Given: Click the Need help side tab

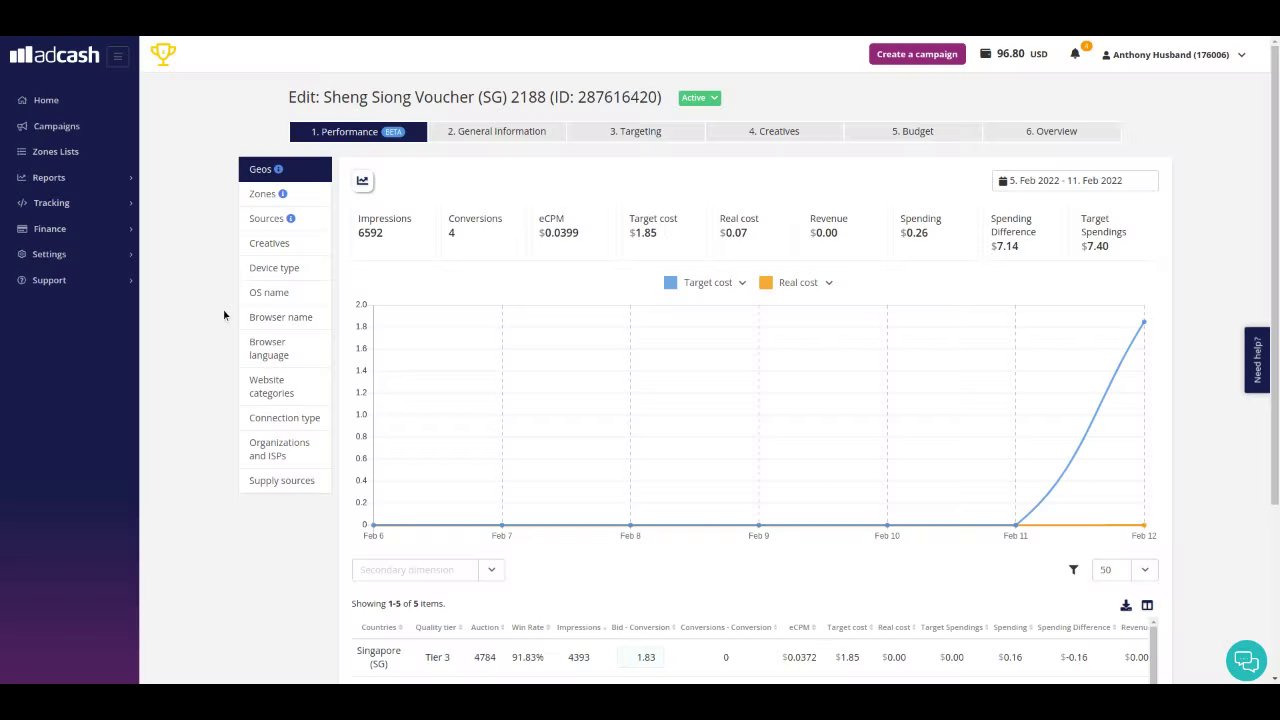Looking at the screenshot, I should 1257,360.
